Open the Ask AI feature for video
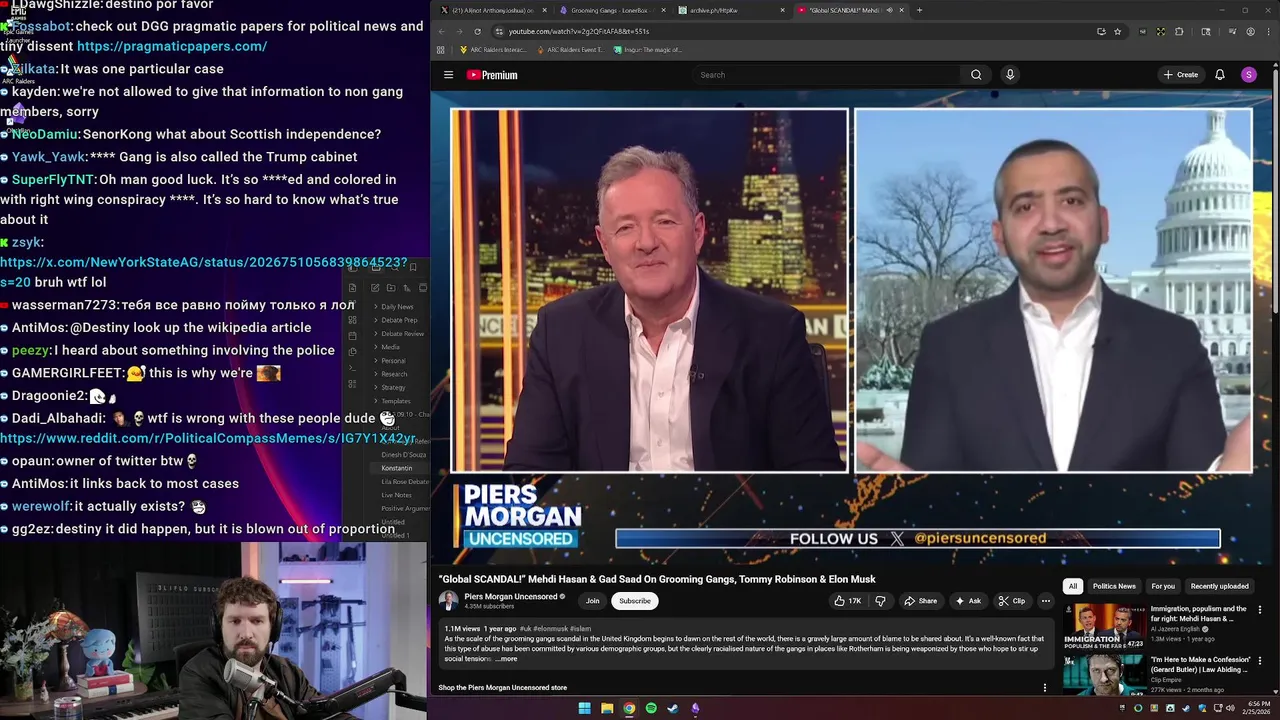This screenshot has height=720, width=1280. pyautogui.click(x=968, y=601)
